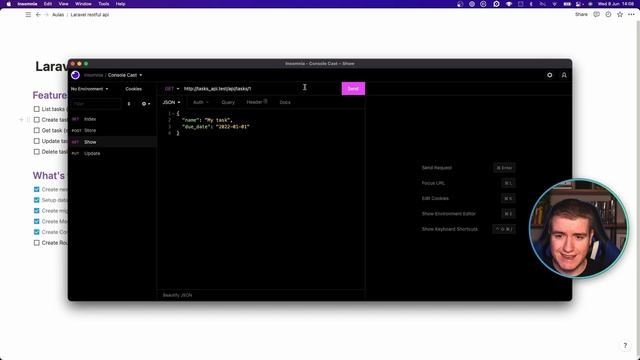Check the 'List tasks' Notion checkbox
This screenshot has width=640, height=360.
click(x=37, y=109)
